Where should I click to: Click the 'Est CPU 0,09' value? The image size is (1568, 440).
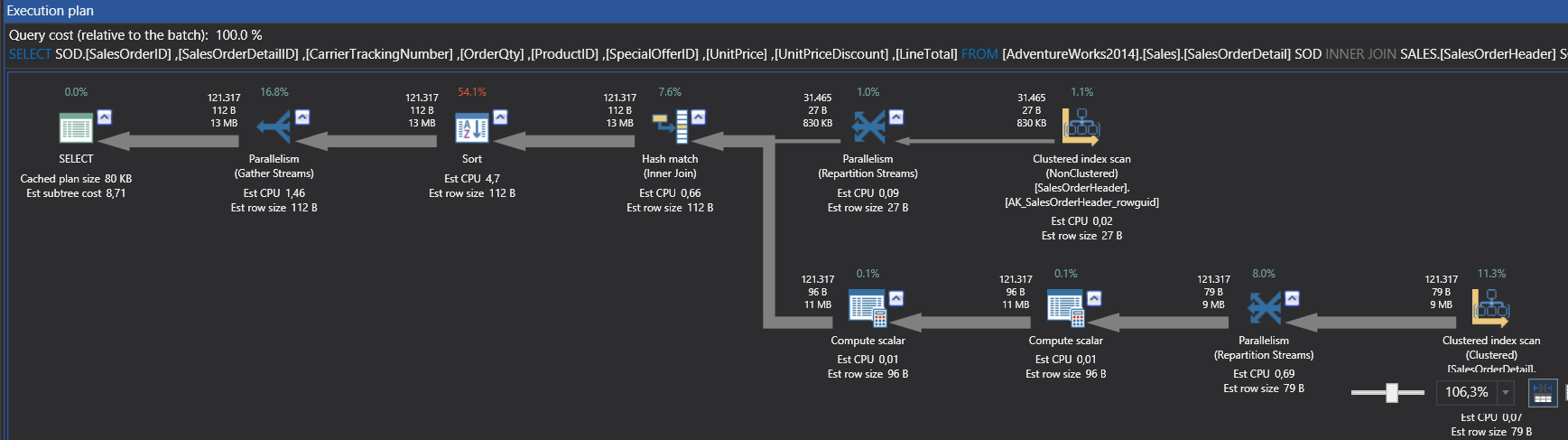tap(868, 193)
